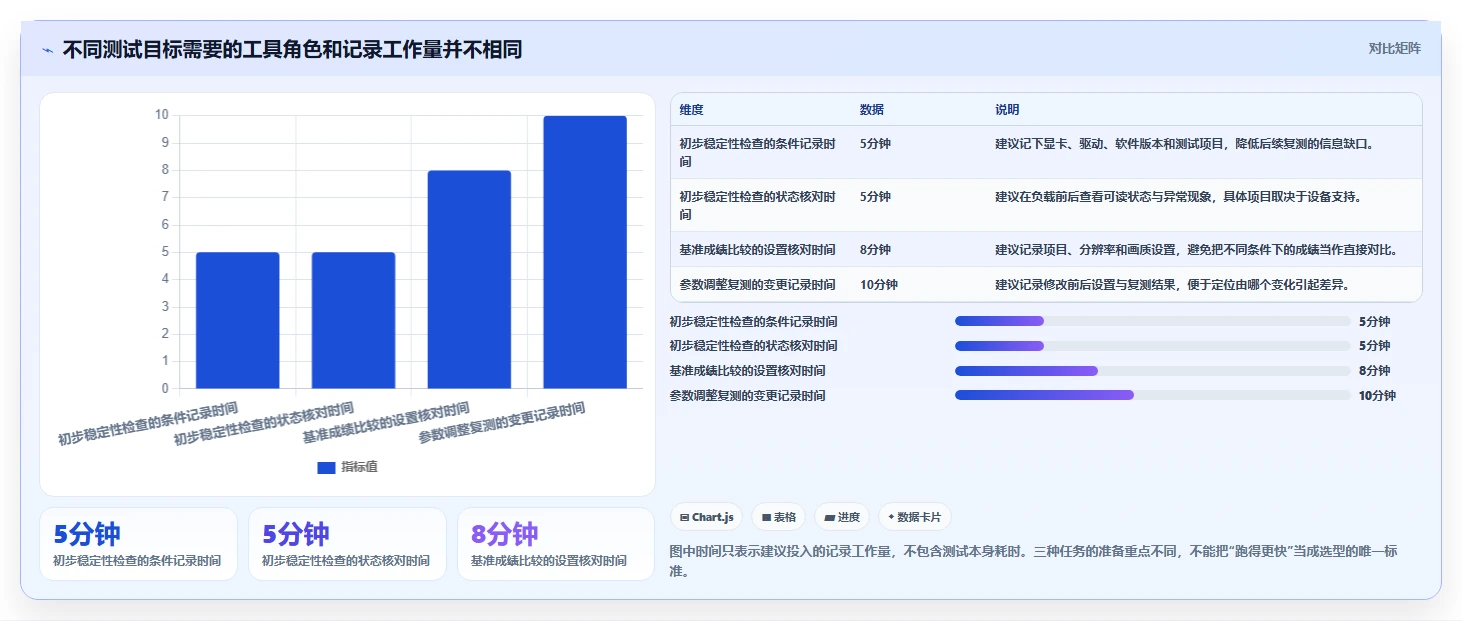
Task: Click the first chart bar, 条件记录时间
Action: [x=237, y=320]
